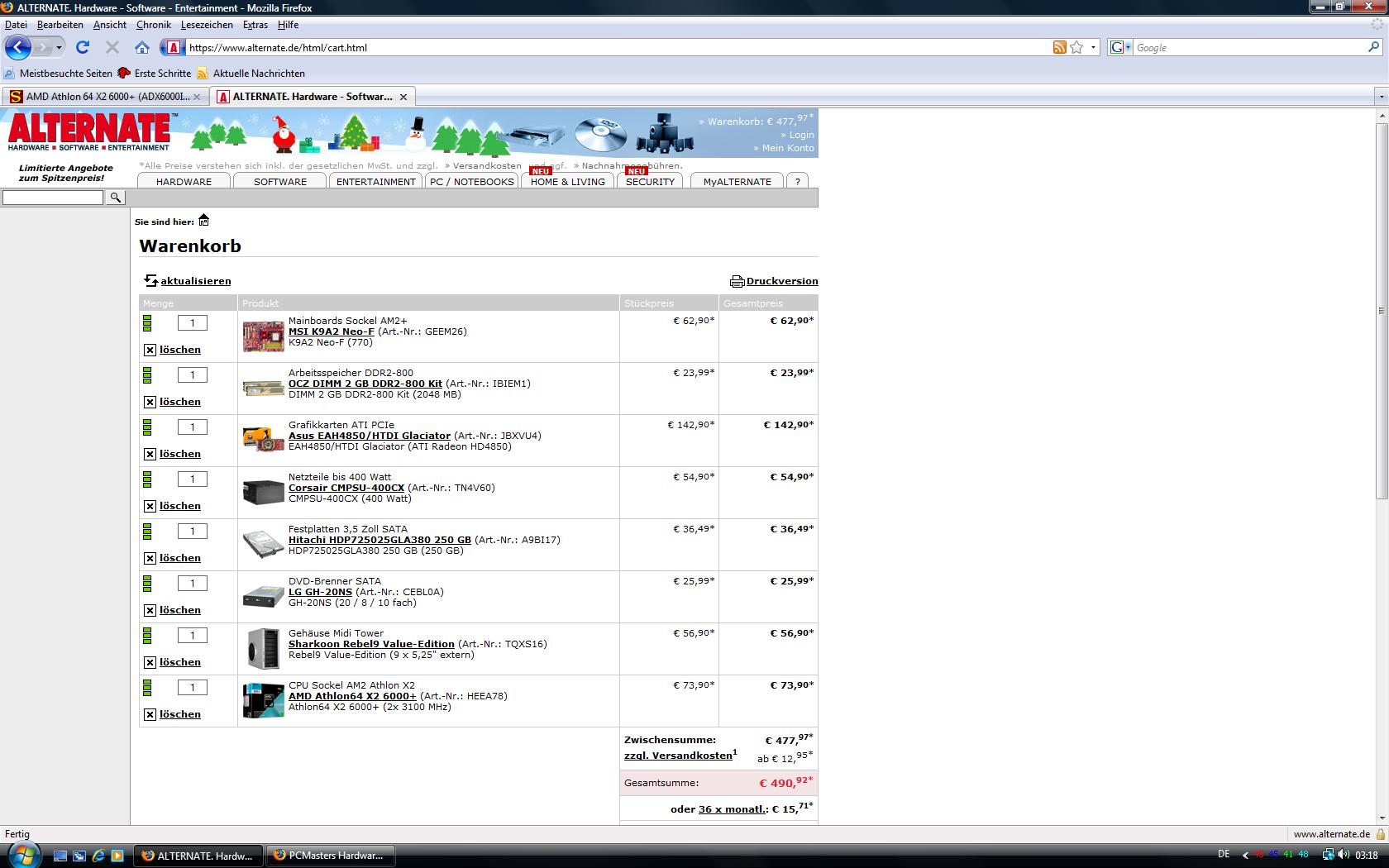Click the home icon in the Firefox toolbar

142,47
